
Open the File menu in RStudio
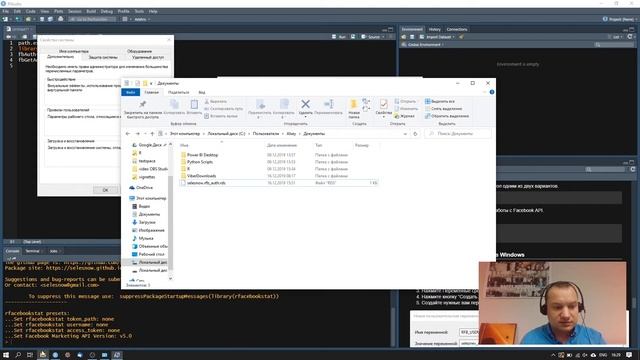pyautogui.click(x=5, y=11)
